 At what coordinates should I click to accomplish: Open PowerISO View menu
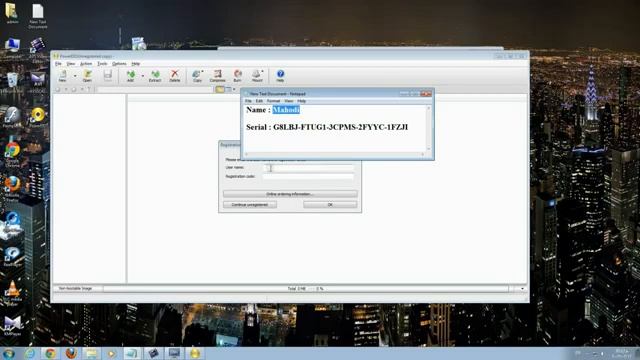tap(71, 64)
